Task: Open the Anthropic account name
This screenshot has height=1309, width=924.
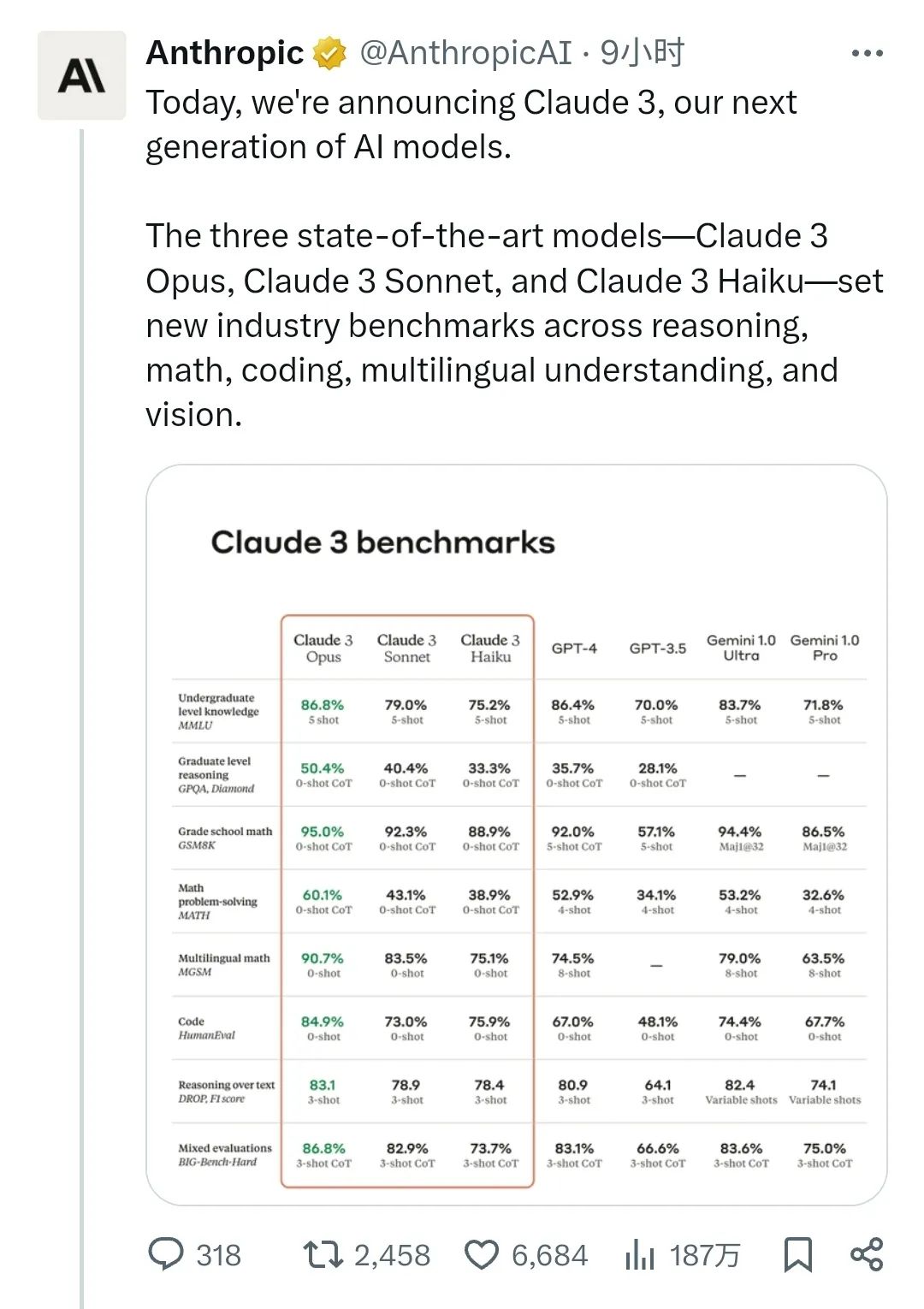Action: [224, 53]
